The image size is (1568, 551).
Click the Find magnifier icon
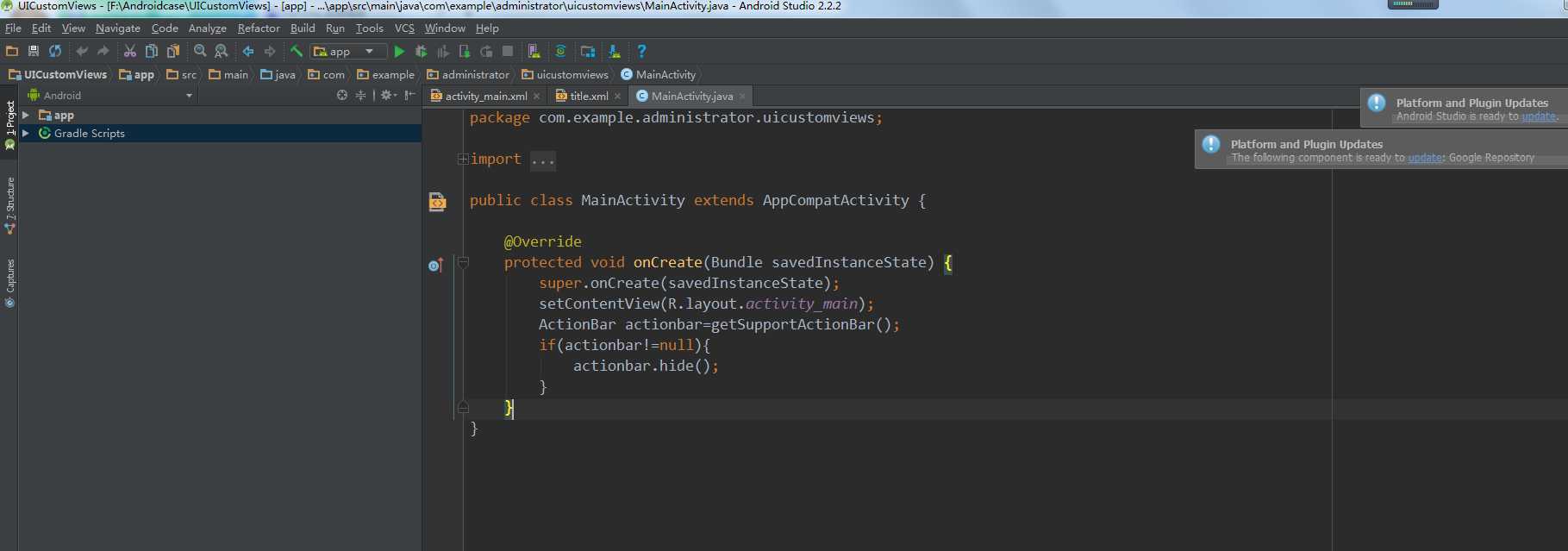tap(200, 51)
